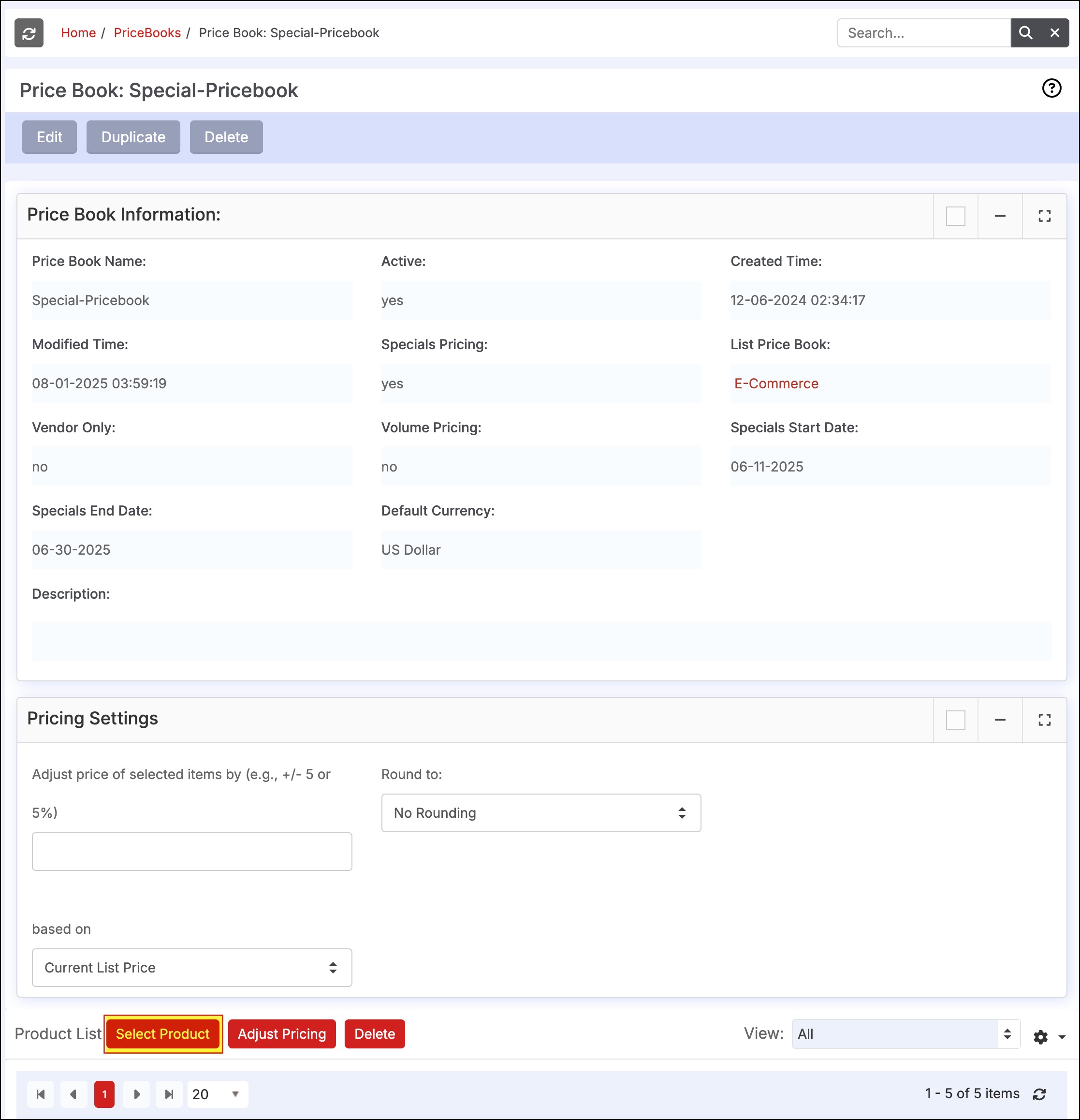Focus the Search input field

tap(924, 33)
